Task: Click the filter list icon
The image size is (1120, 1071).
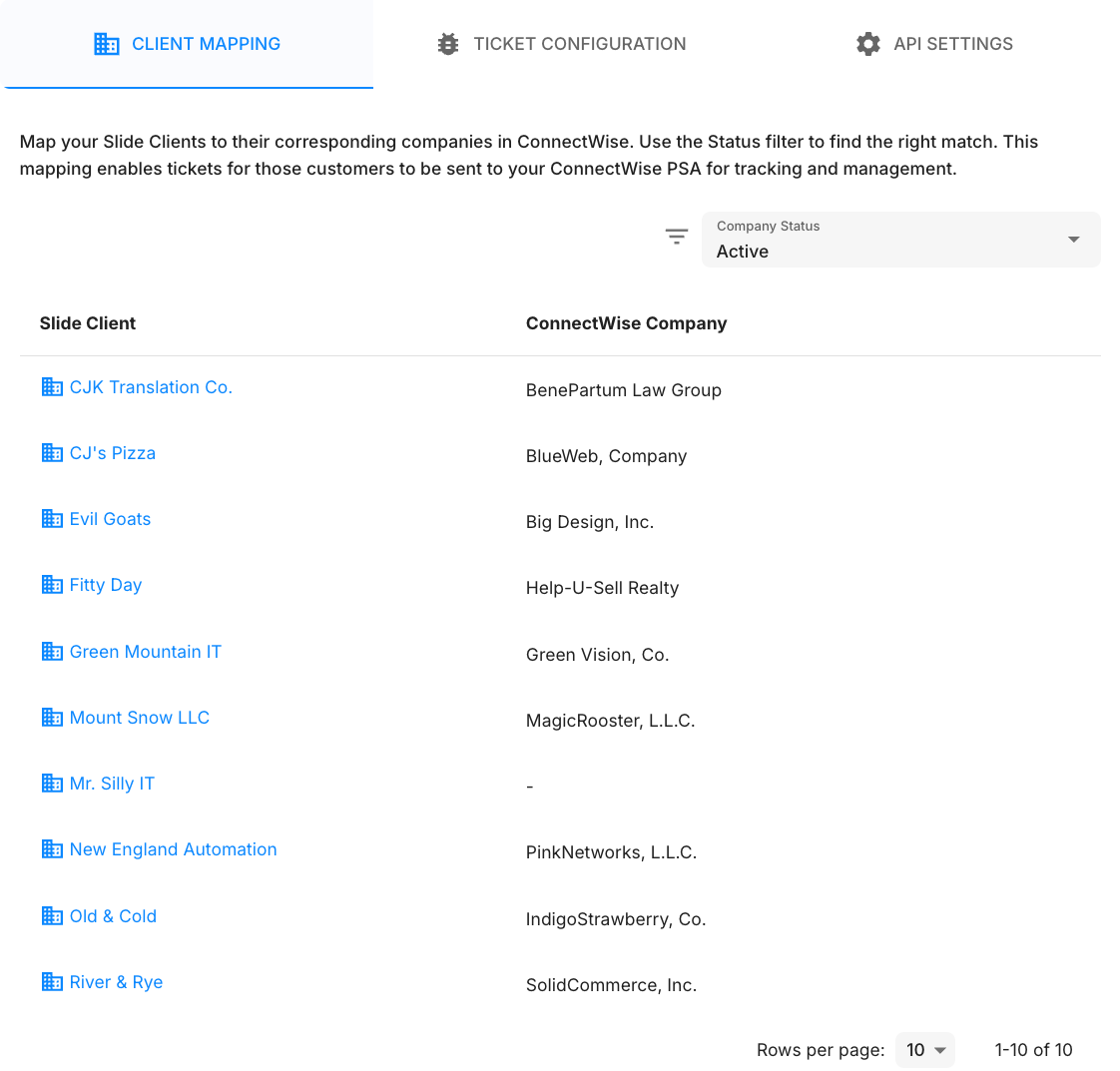Action: 677,238
